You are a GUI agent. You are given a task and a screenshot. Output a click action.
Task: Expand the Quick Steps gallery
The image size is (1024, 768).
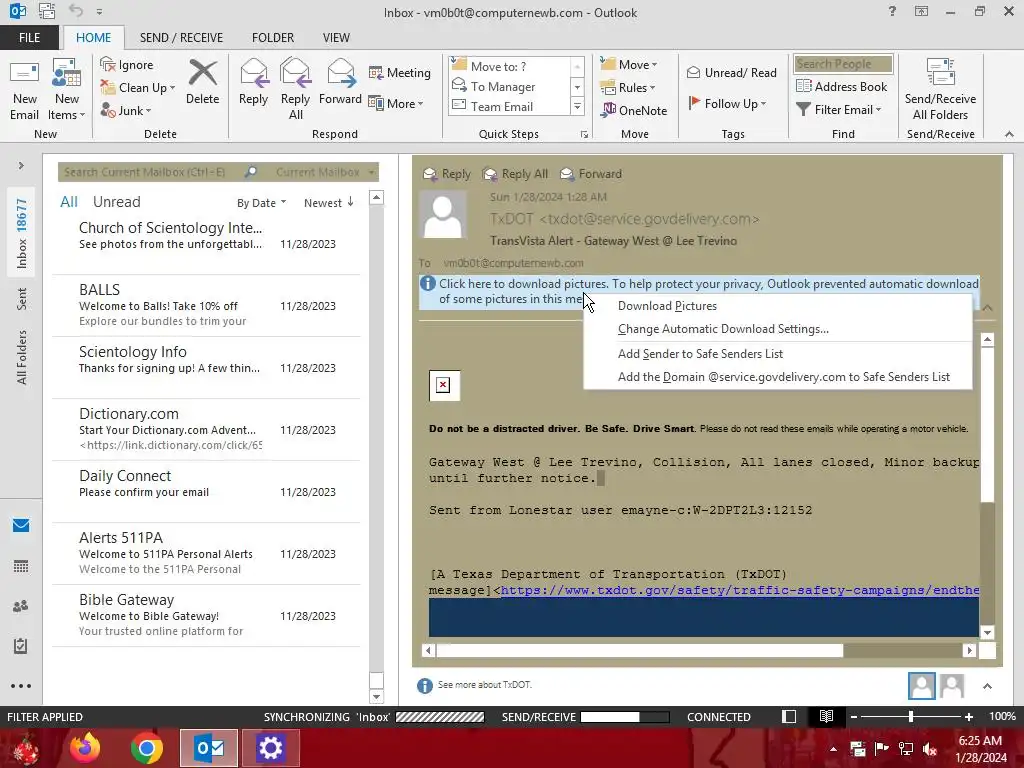[x=577, y=106]
